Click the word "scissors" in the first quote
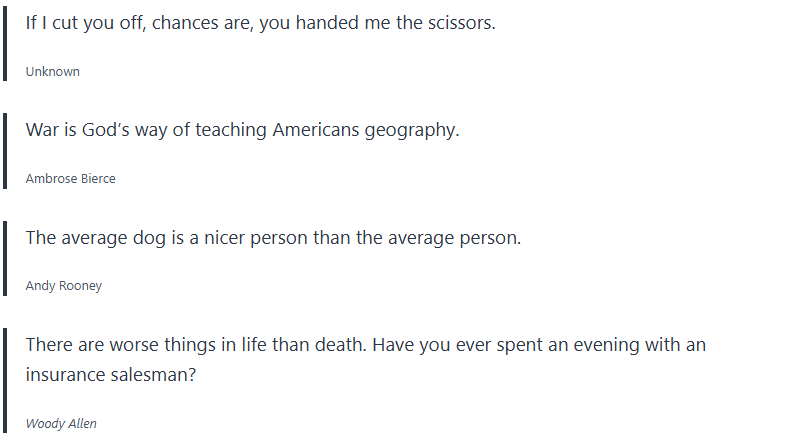The width and height of the screenshot is (808, 440). pos(461,23)
